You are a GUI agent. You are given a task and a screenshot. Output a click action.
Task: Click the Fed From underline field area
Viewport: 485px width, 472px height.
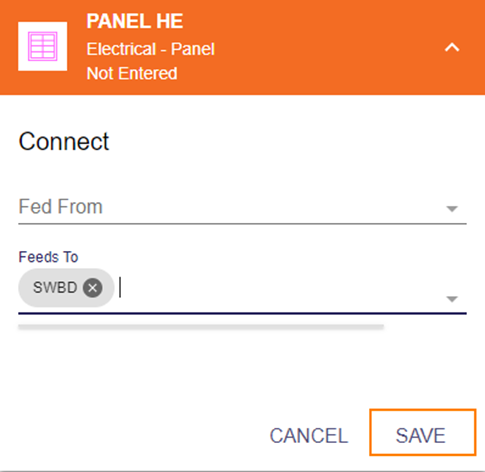[x=242, y=207]
